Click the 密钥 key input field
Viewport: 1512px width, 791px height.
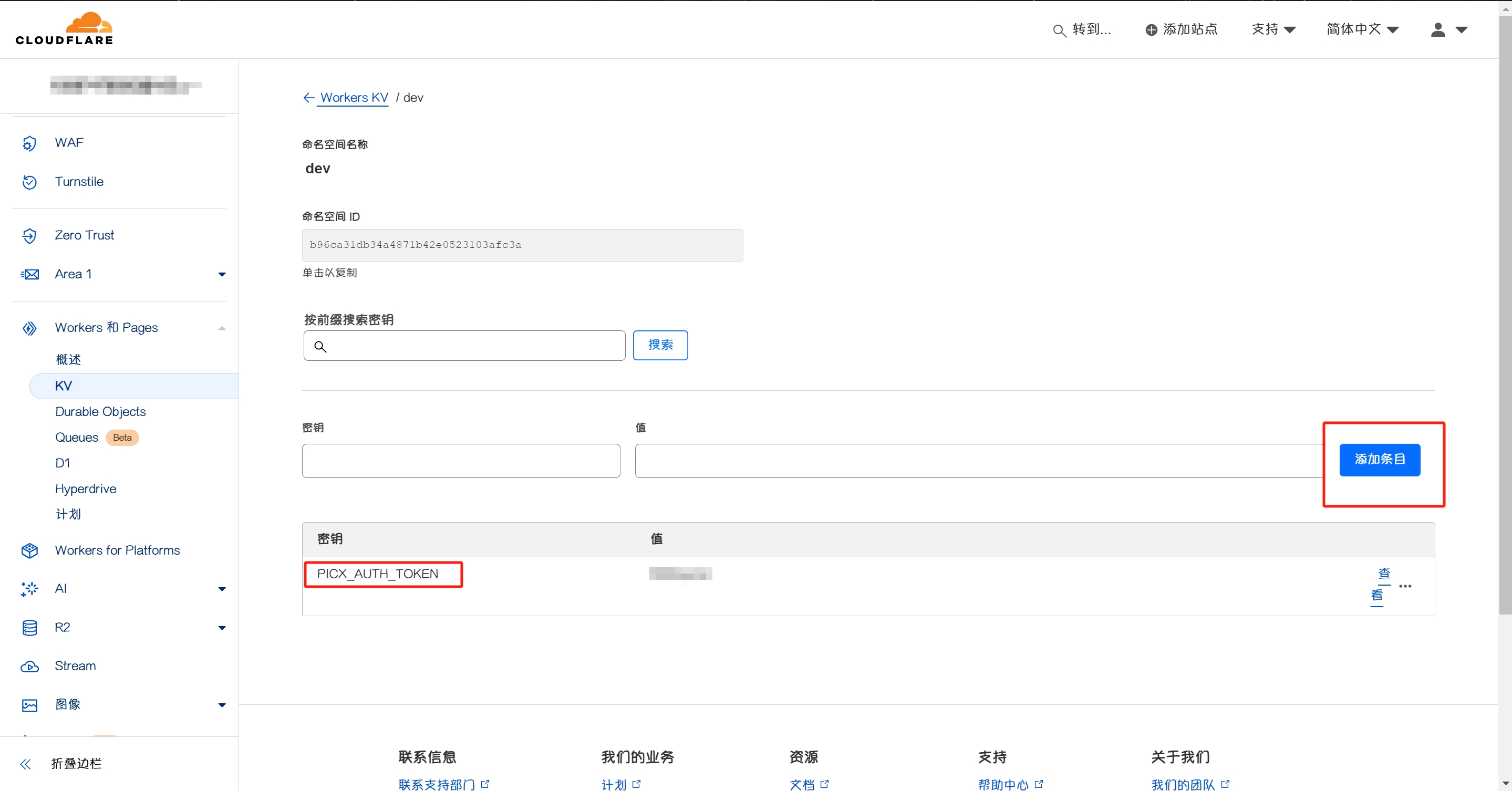point(461,461)
